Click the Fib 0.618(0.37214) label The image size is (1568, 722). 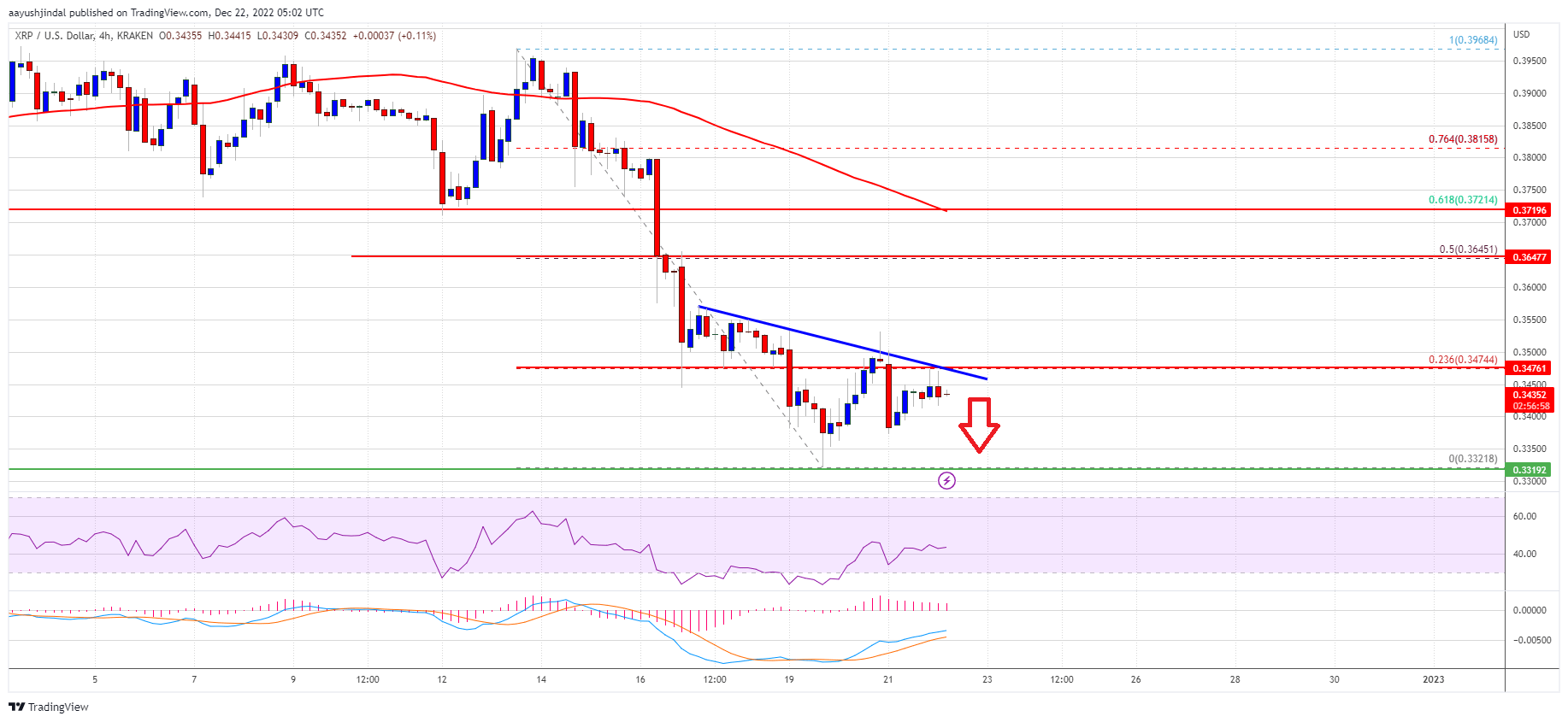[1463, 200]
